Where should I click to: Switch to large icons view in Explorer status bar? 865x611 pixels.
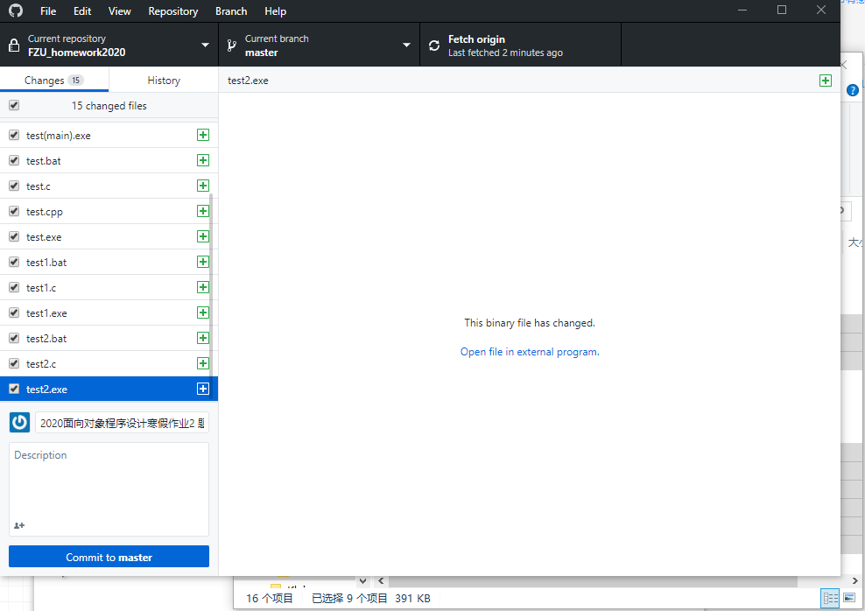(x=850, y=598)
